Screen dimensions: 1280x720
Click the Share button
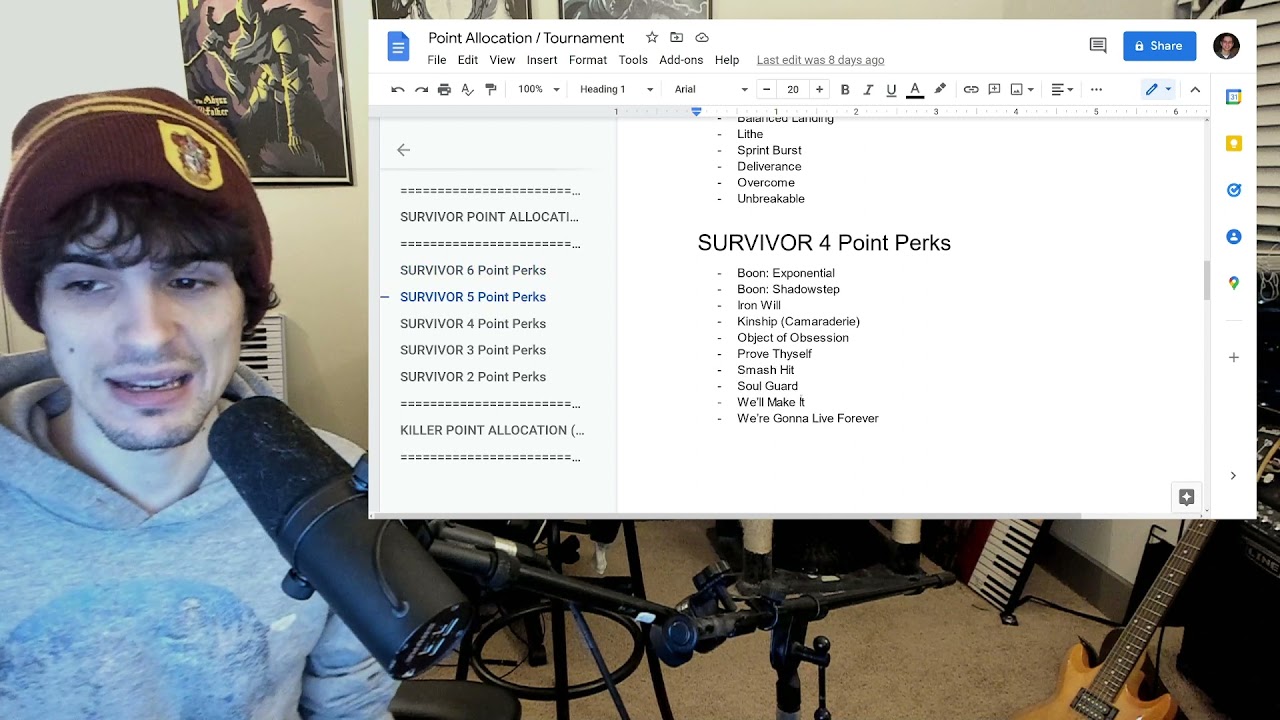click(1159, 46)
